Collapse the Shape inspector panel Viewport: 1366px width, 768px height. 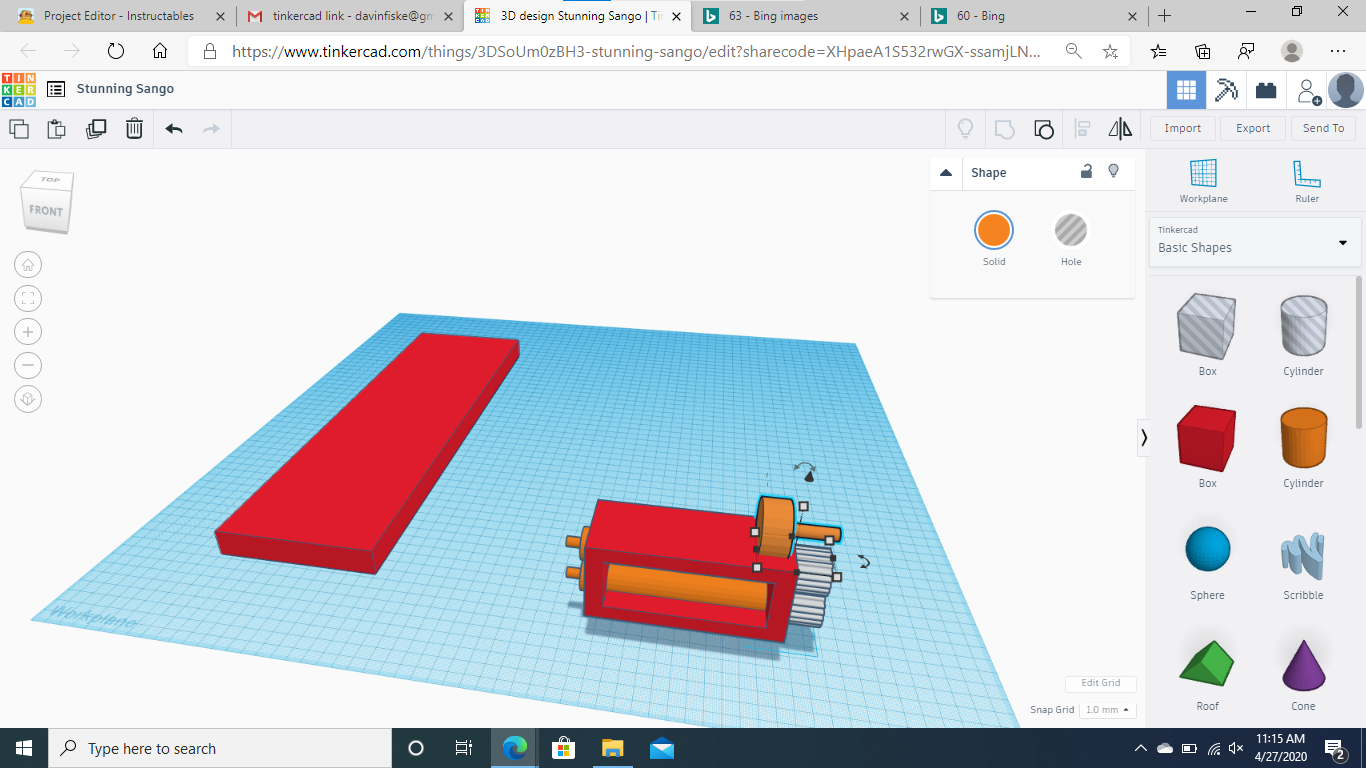coord(946,173)
